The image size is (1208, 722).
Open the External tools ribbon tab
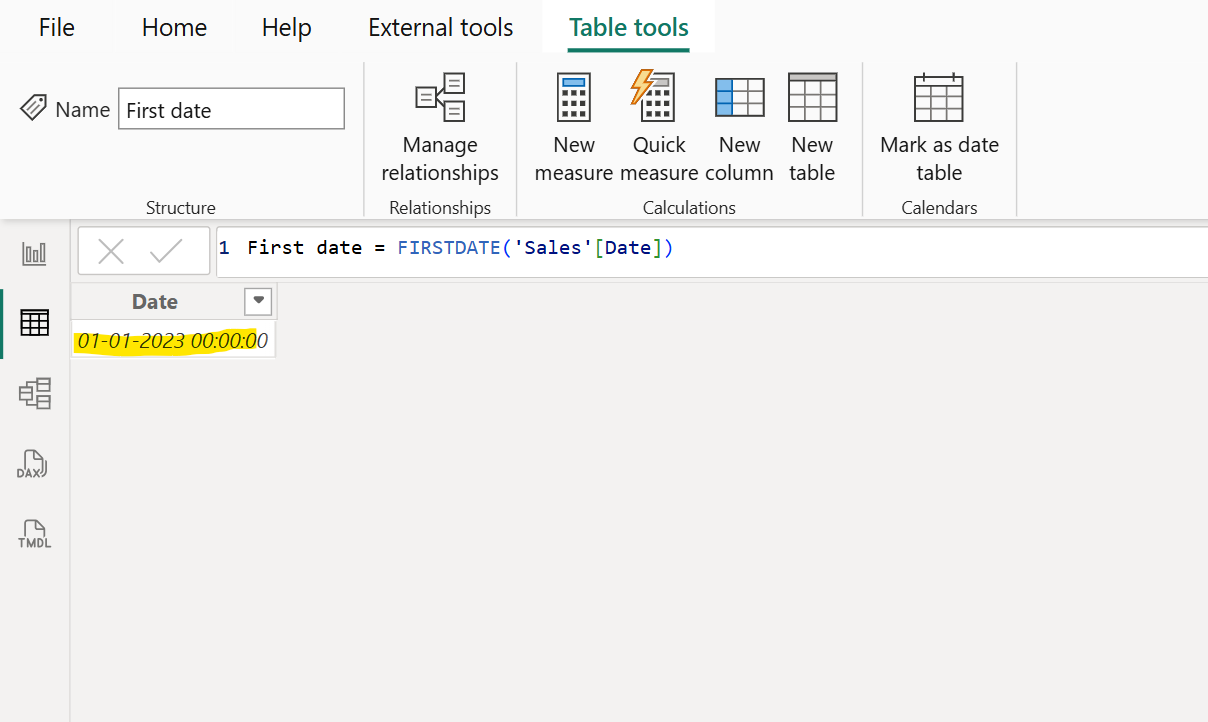coord(440,27)
